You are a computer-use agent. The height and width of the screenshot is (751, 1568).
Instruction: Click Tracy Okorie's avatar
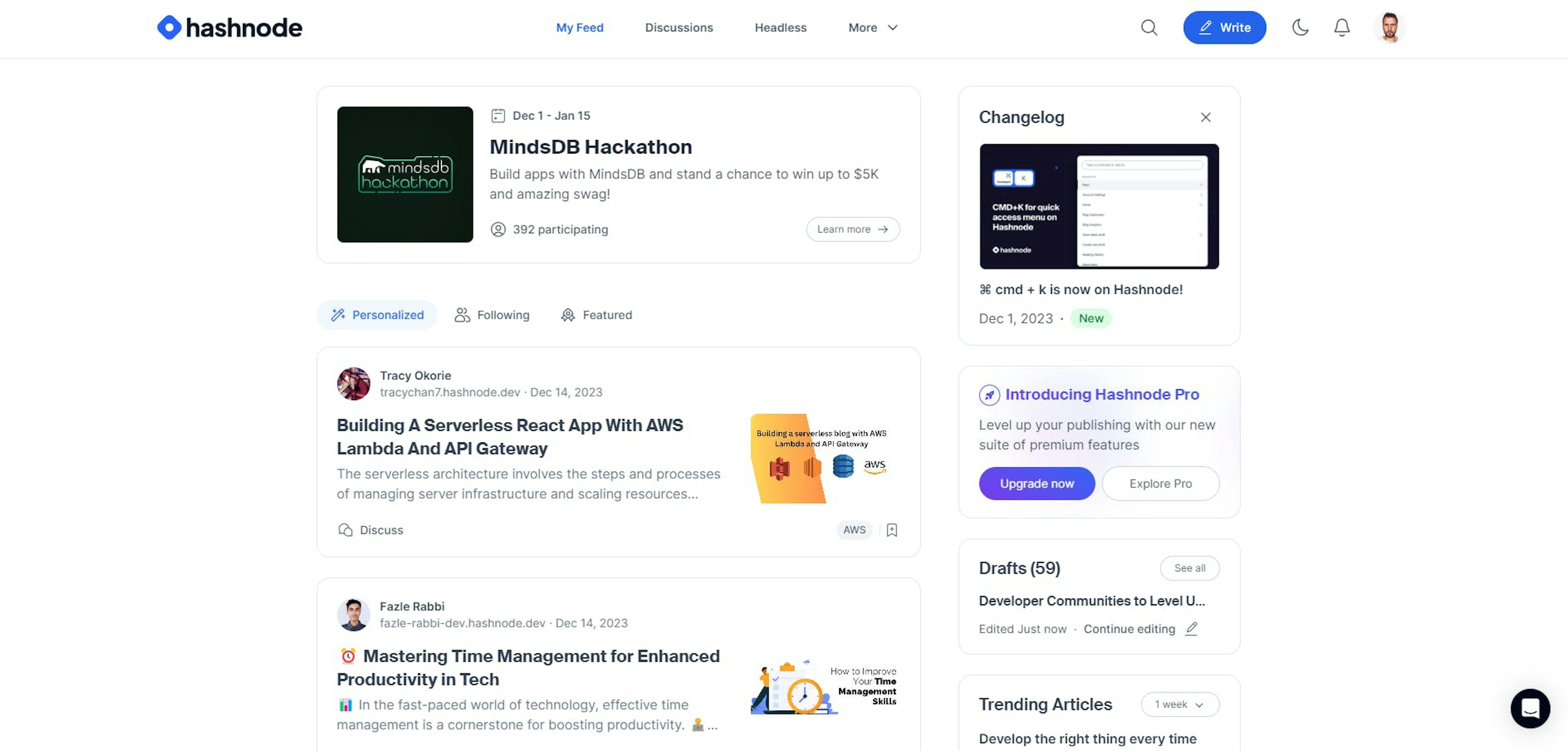(354, 383)
